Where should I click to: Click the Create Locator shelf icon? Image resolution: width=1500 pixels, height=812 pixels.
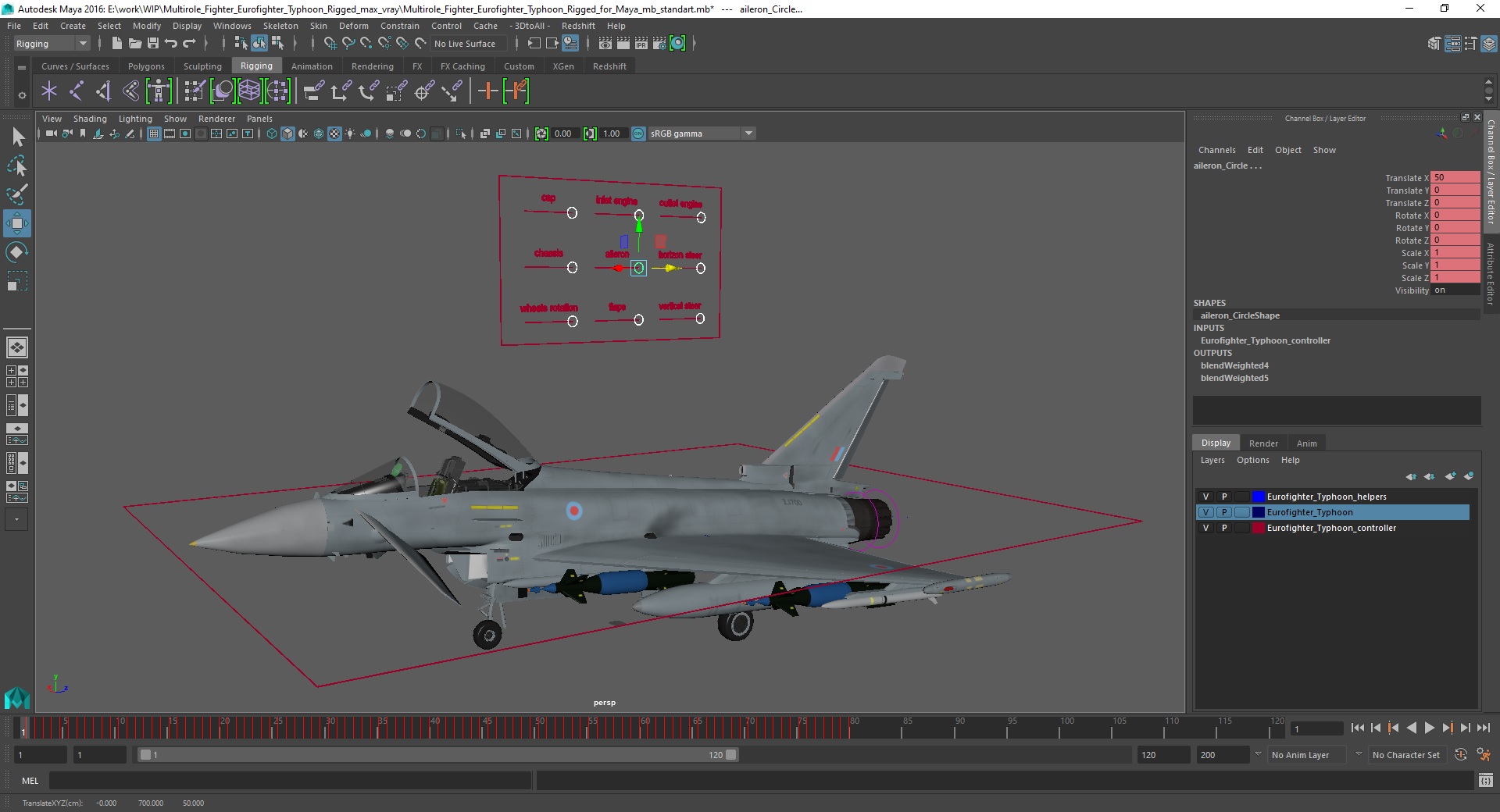[49, 91]
